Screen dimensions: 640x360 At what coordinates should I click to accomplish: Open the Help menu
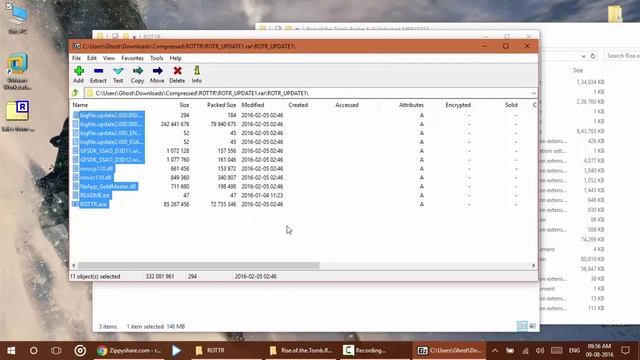pos(176,58)
